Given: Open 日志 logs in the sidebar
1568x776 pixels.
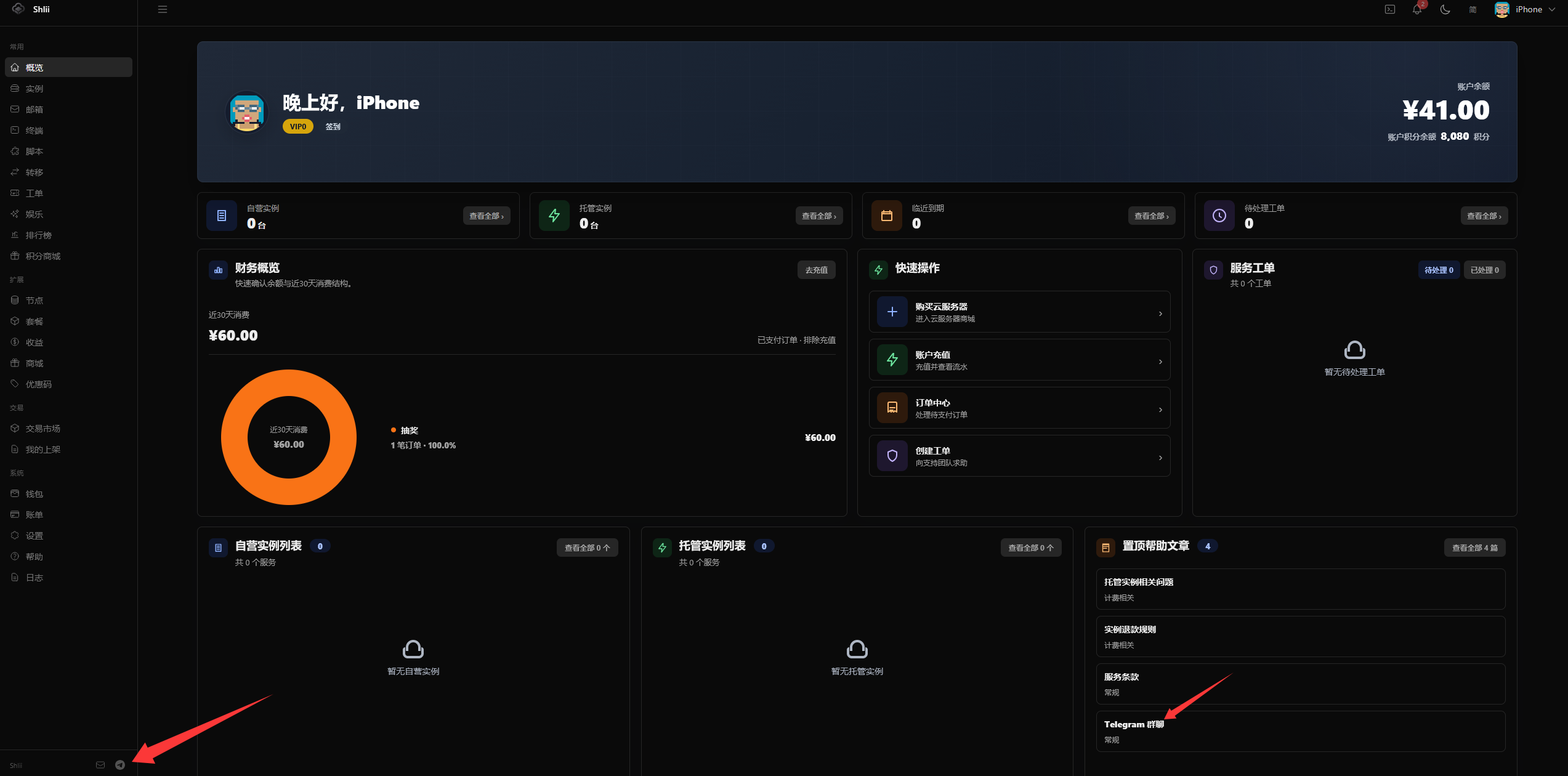Looking at the screenshot, I should (68, 577).
